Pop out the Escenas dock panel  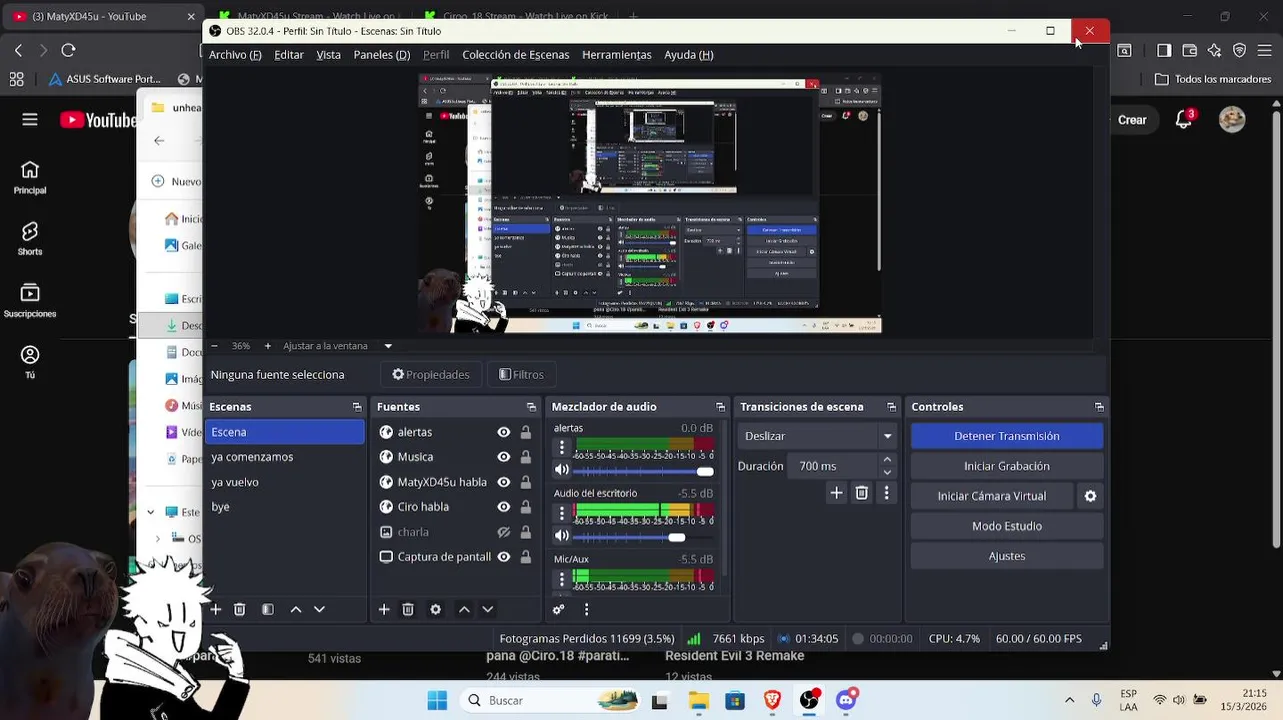click(x=357, y=407)
